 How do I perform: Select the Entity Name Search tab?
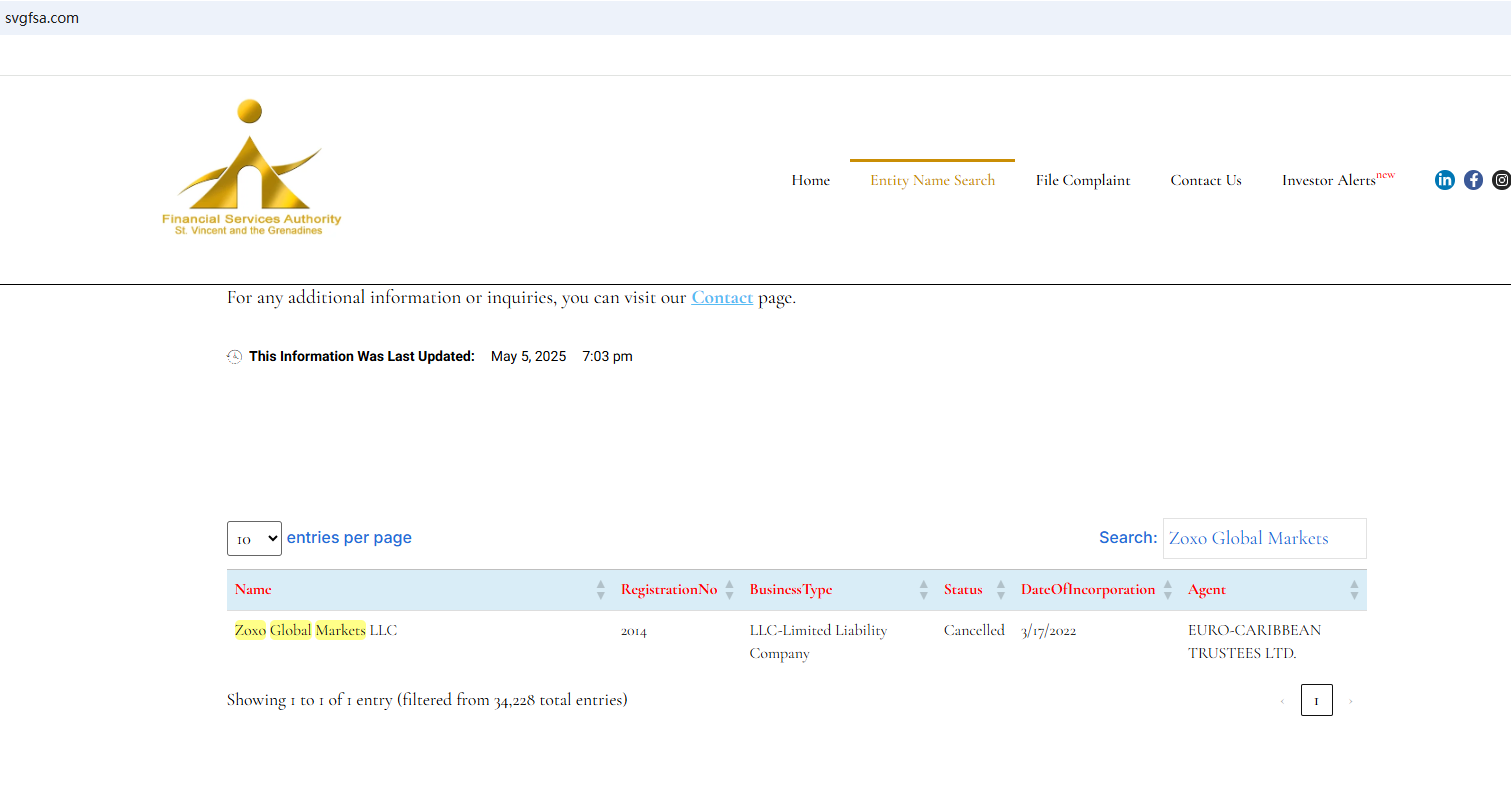pos(932,181)
